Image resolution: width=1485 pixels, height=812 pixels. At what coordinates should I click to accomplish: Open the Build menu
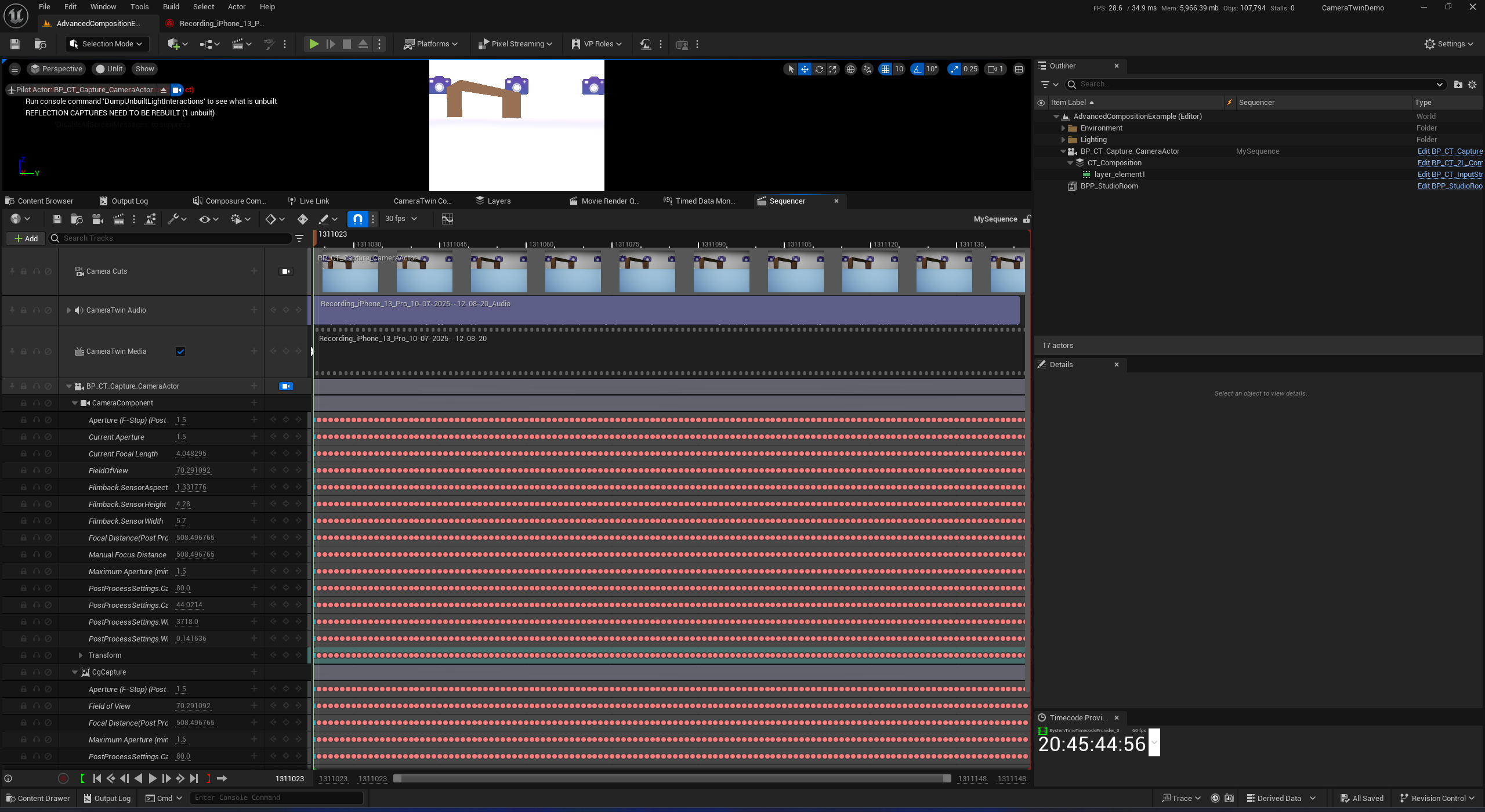coord(171,7)
